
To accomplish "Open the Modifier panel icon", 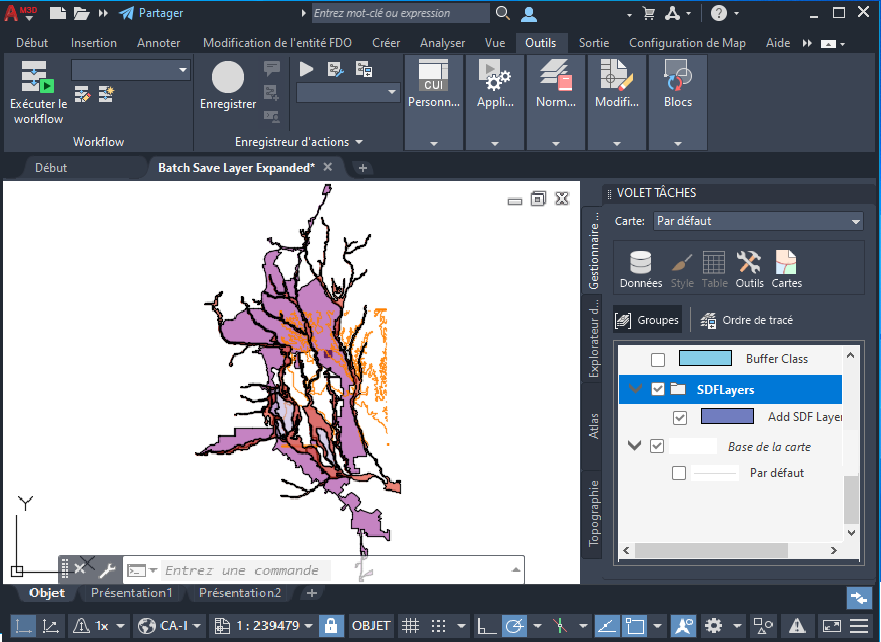I will 616,76.
